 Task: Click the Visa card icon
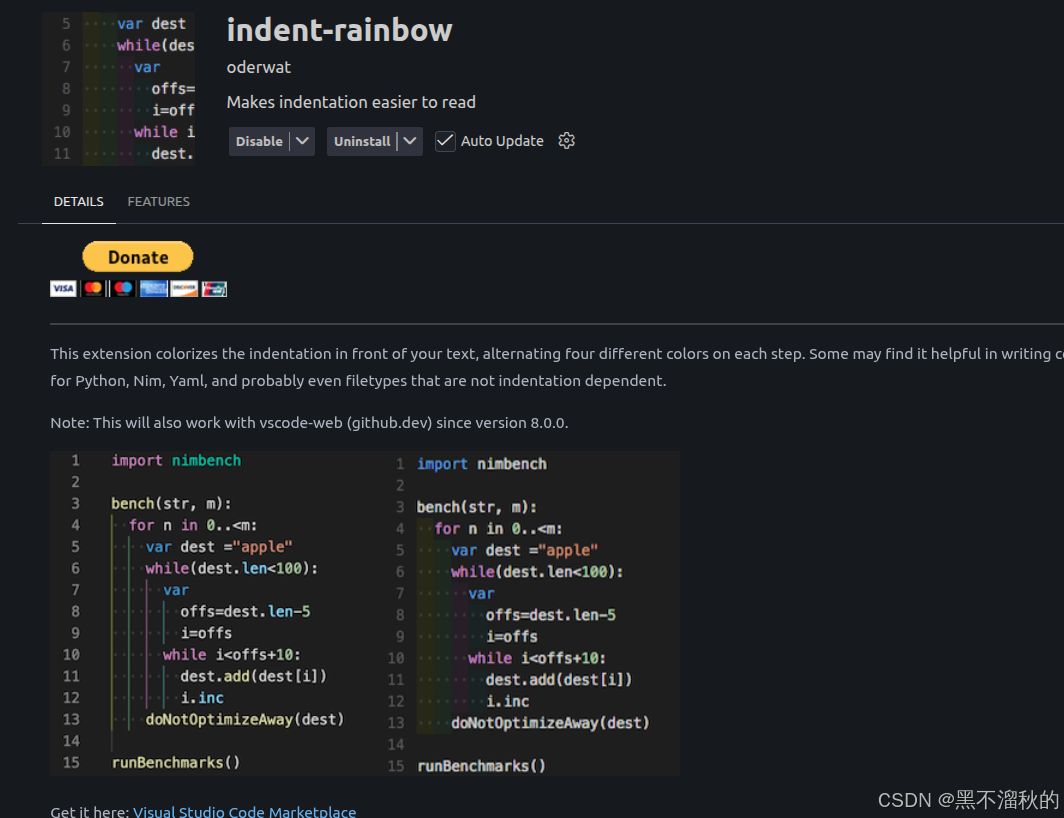63,289
